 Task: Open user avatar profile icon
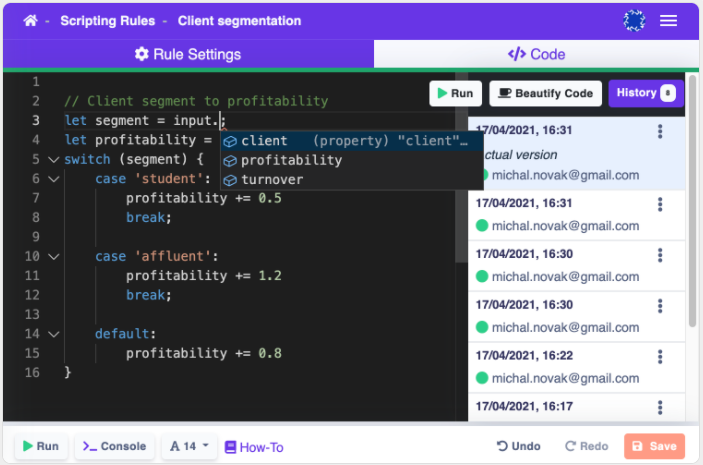pos(634,21)
